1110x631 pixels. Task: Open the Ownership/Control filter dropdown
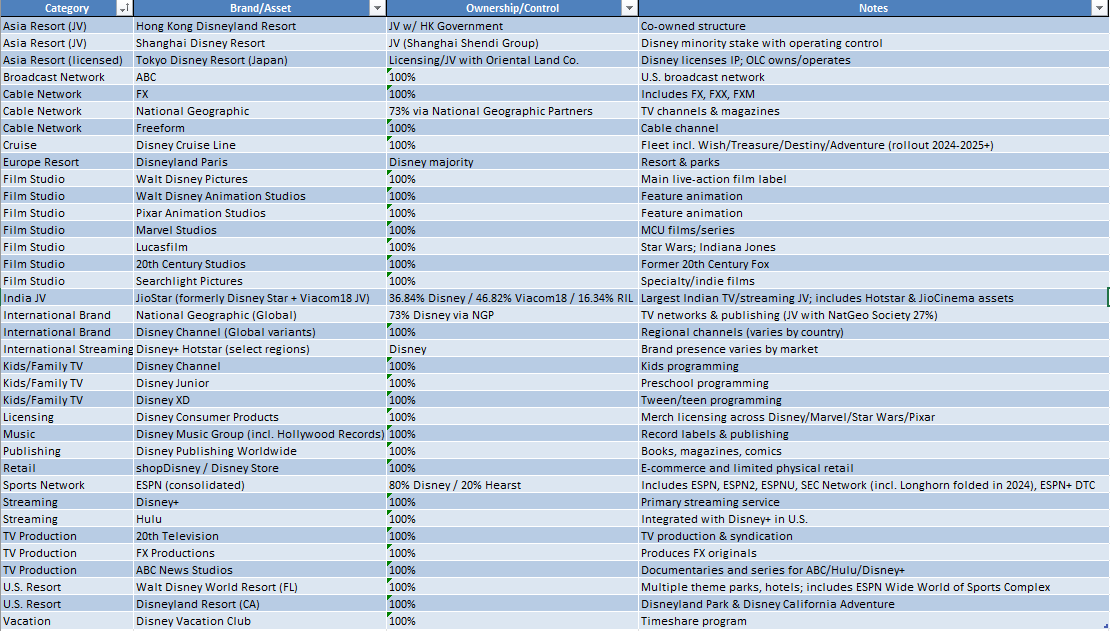(629, 8)
